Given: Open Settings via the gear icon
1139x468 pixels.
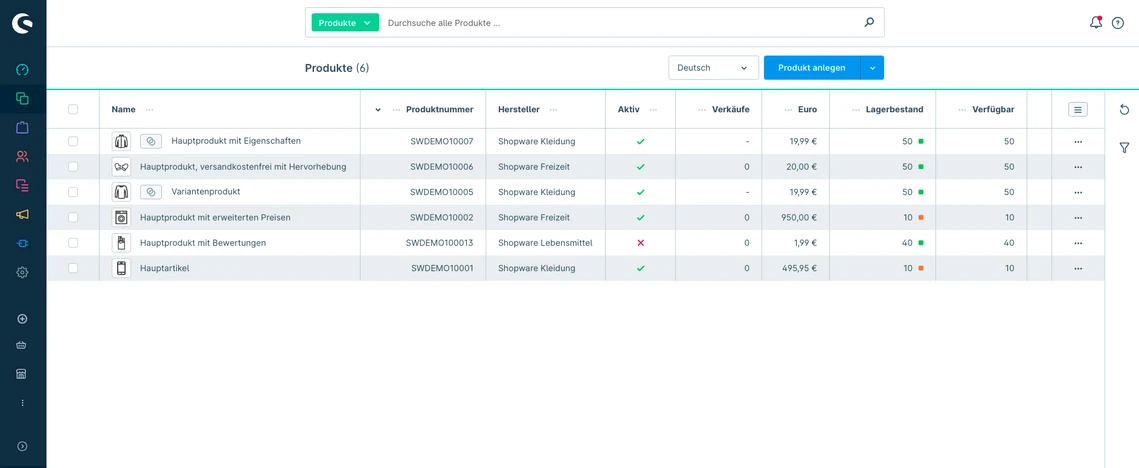Looking at the screenshot, I should 22,272.
